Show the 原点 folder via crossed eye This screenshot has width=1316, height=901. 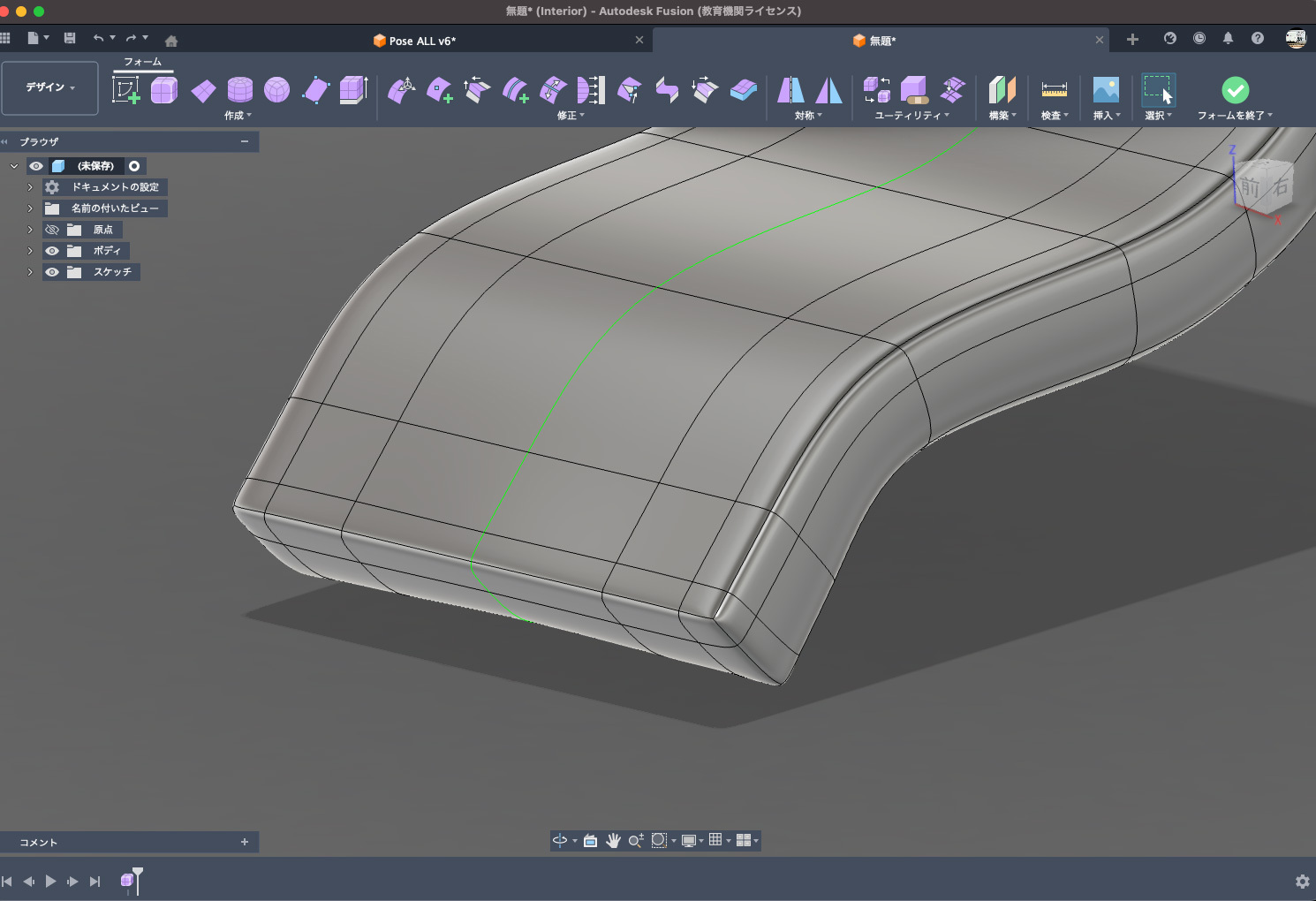52,230
